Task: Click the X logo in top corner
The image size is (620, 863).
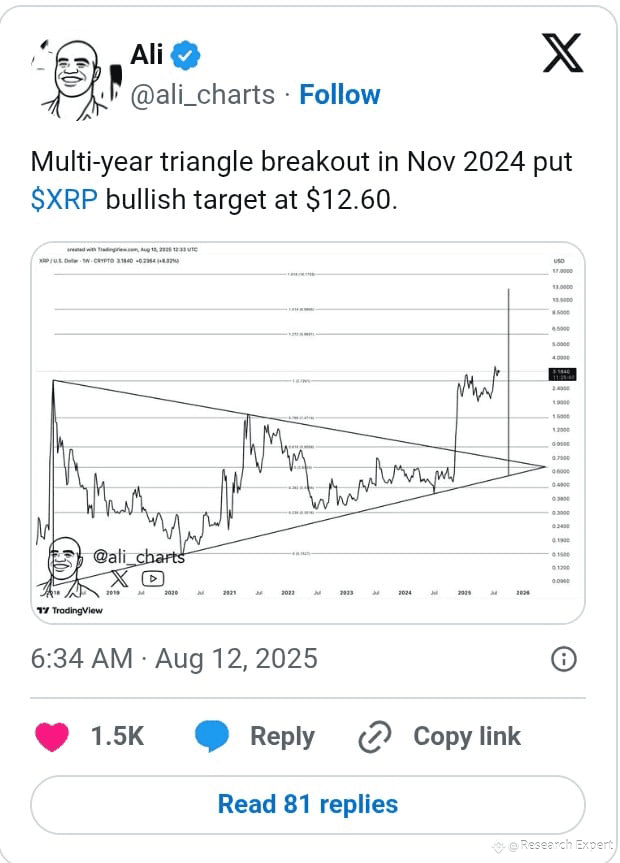Action: (x=563, y=53)
